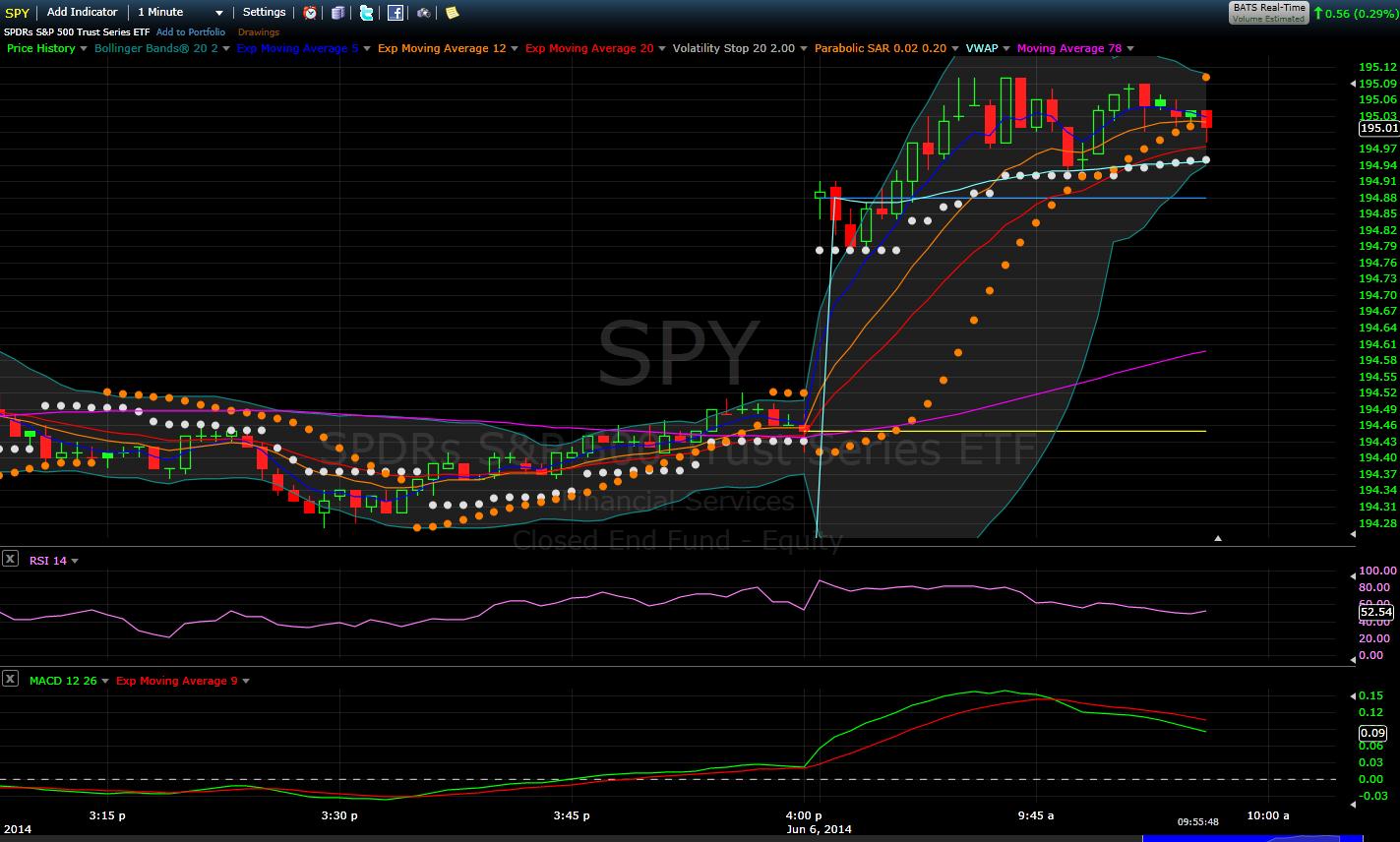Click the 3:45 p time axis label
The height and width of the screenshot is (842, 1400).
point(572,815)
